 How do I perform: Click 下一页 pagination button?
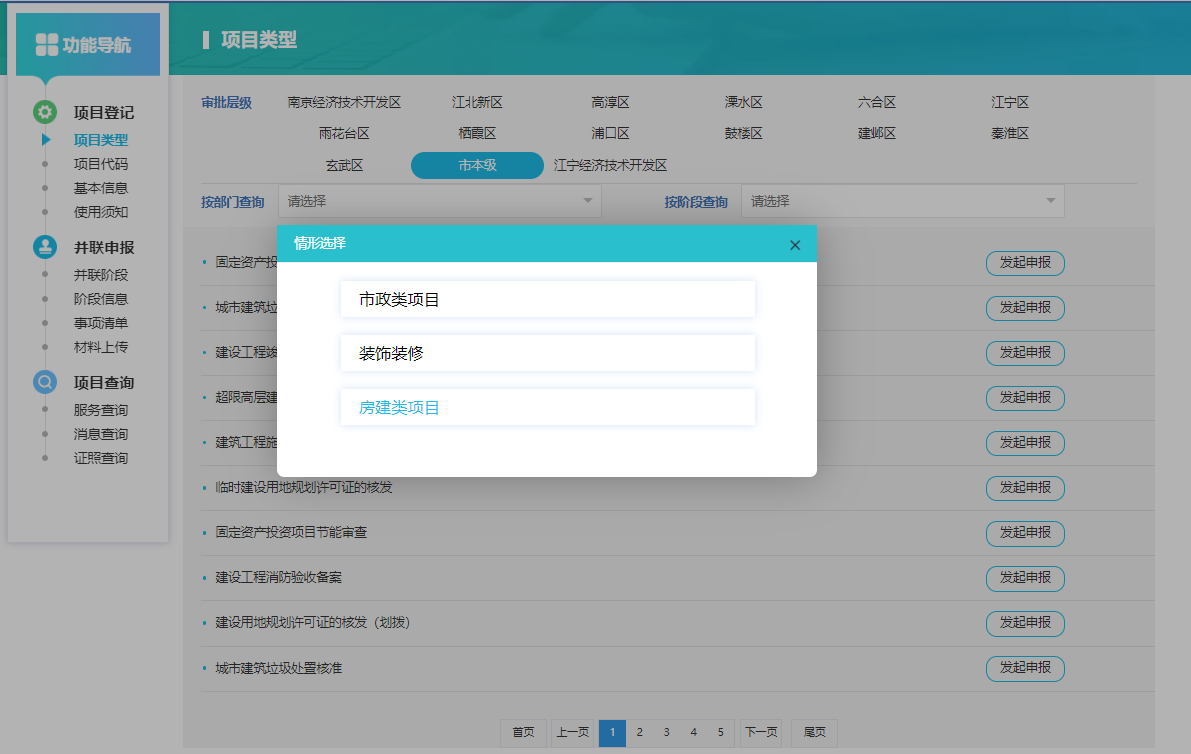[760, 732]
